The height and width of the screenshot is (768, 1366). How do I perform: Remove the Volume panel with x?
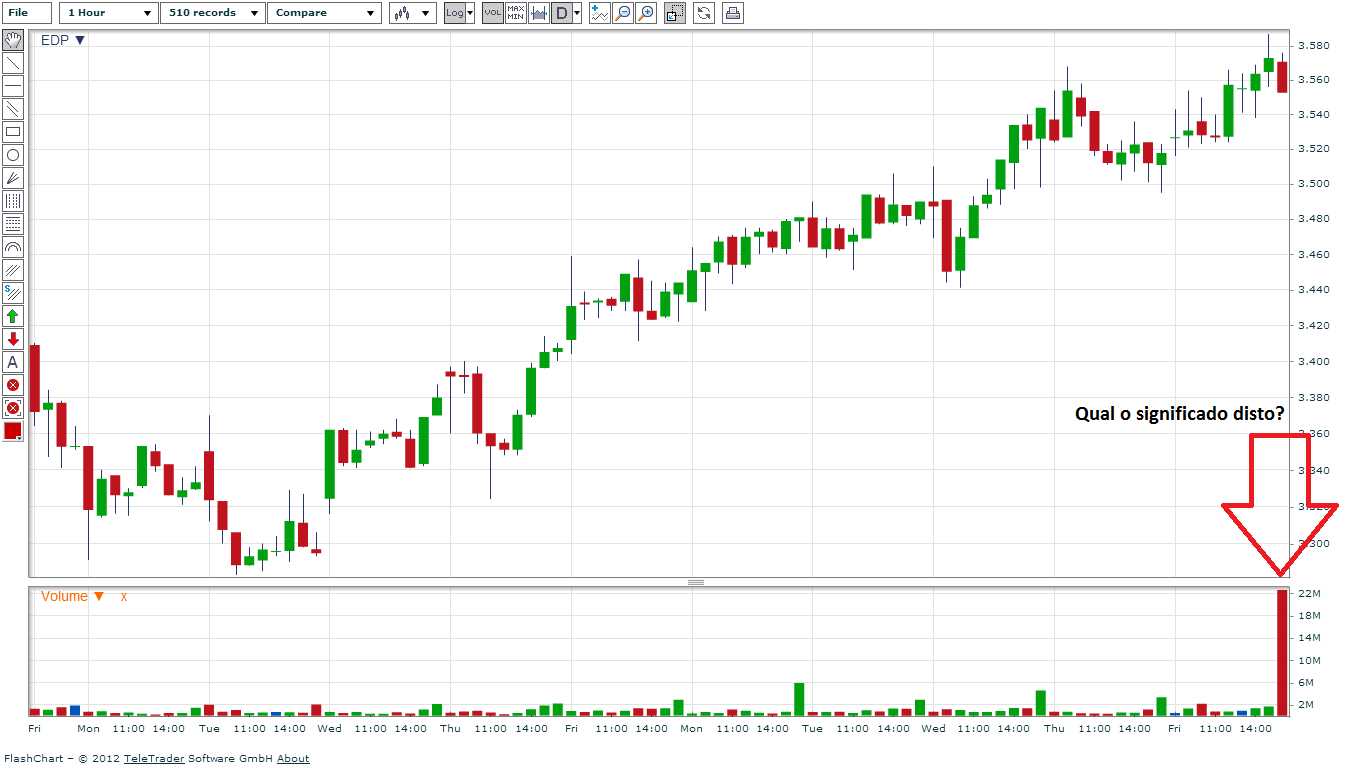click(124, 596)
